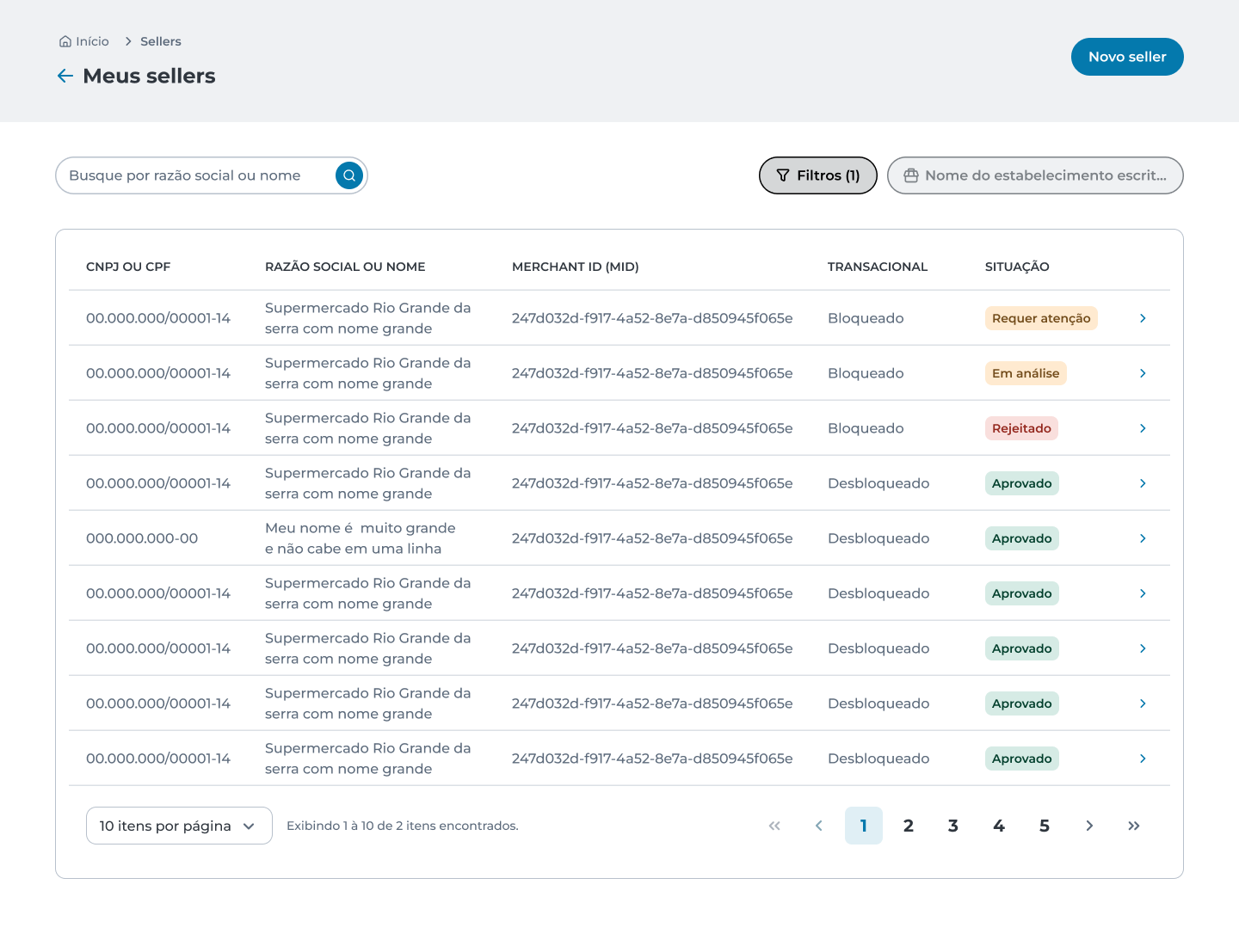Open the Filtros (1) filter panel
1239x952 pixels.
[x=817, y=175]
